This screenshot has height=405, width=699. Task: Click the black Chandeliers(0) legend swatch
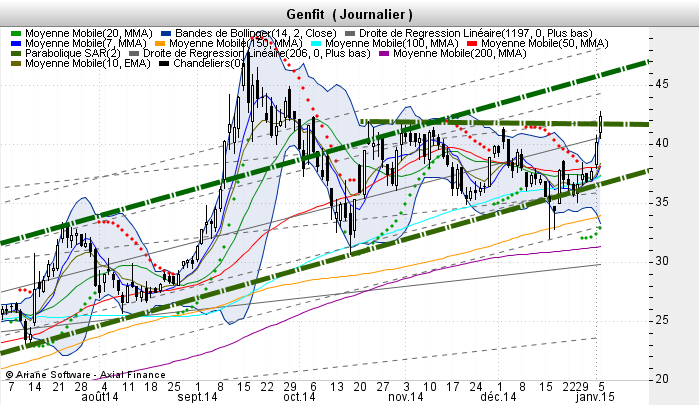coord(164,64)
